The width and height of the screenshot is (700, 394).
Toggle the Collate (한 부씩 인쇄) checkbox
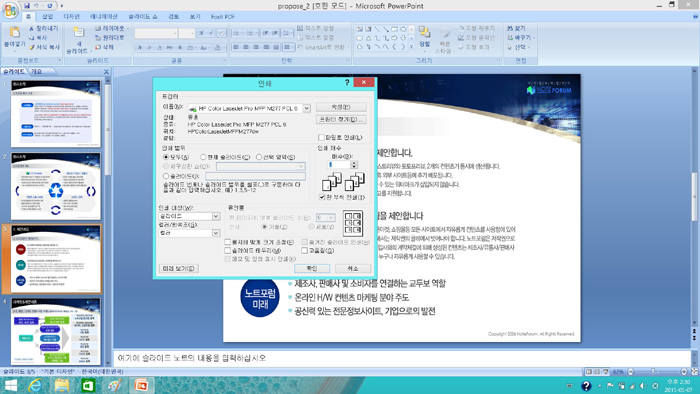tap(322, 197)
